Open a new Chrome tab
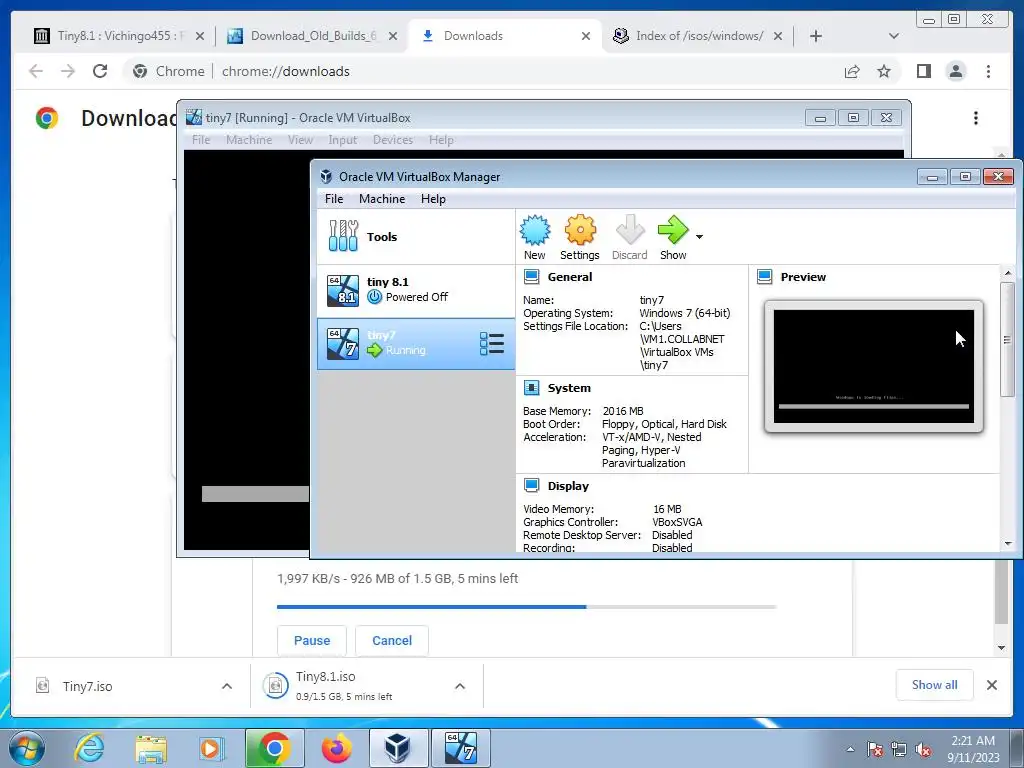Image resolution: width=1024 pixels, height=768 pixels. click(816, 36)
